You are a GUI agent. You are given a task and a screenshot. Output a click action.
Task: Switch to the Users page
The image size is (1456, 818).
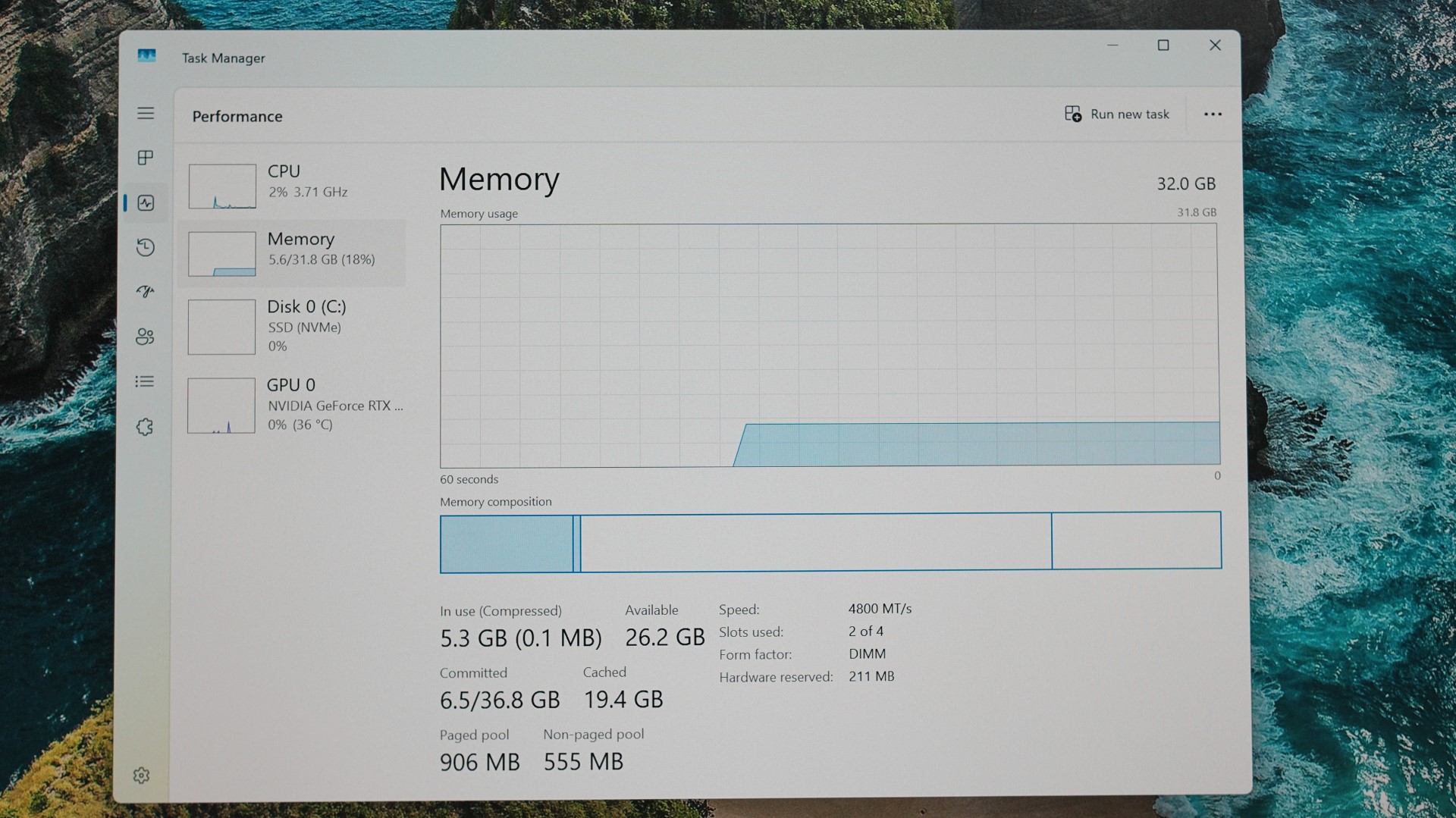coord(146,337)
